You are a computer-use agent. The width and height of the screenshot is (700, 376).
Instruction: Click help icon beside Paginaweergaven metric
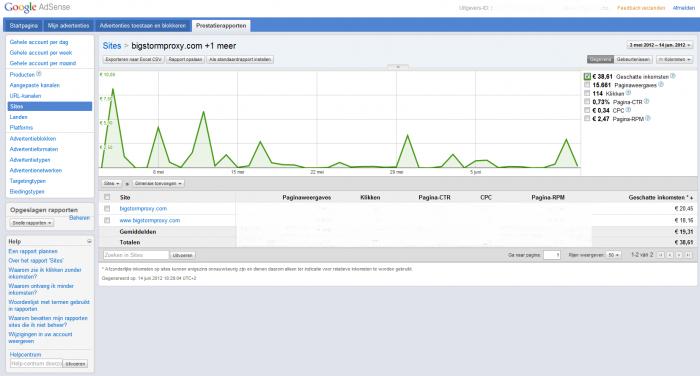pos(661,84)
